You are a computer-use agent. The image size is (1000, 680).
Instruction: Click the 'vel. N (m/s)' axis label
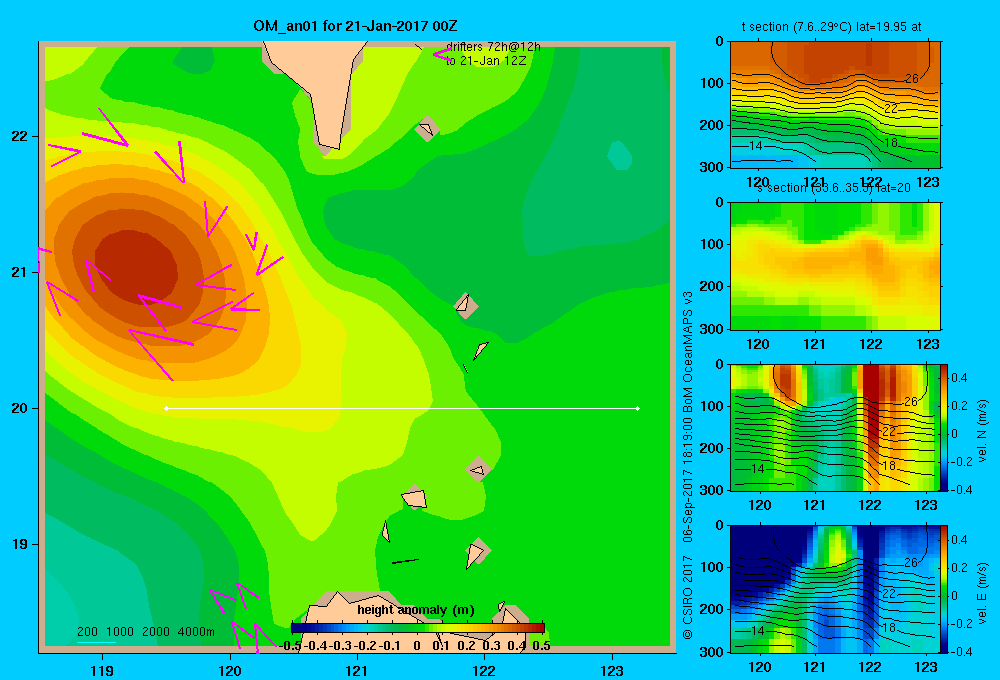[983, 431]
